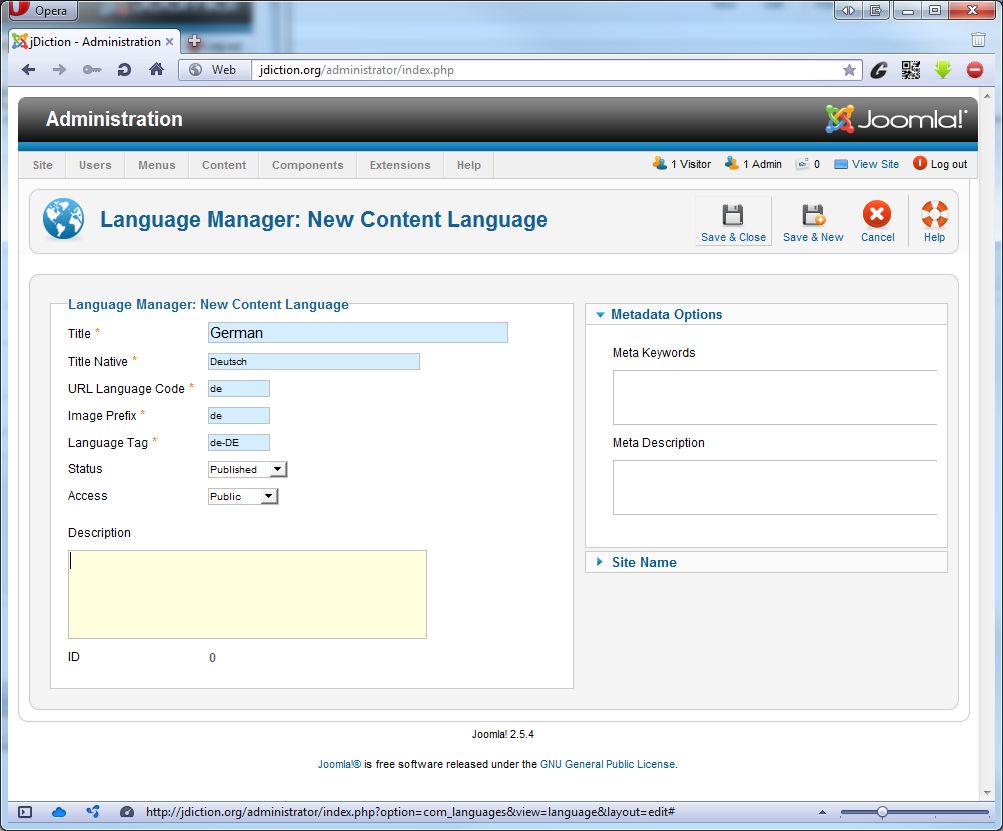Bookmark page using the star icon
The width and height of the screenshot is (1003, 831).
click(849, 70)
